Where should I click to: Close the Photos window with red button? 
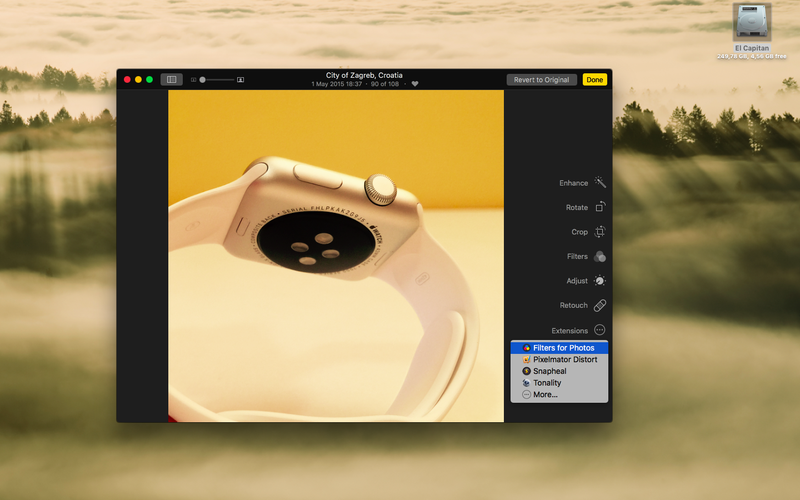127,80
